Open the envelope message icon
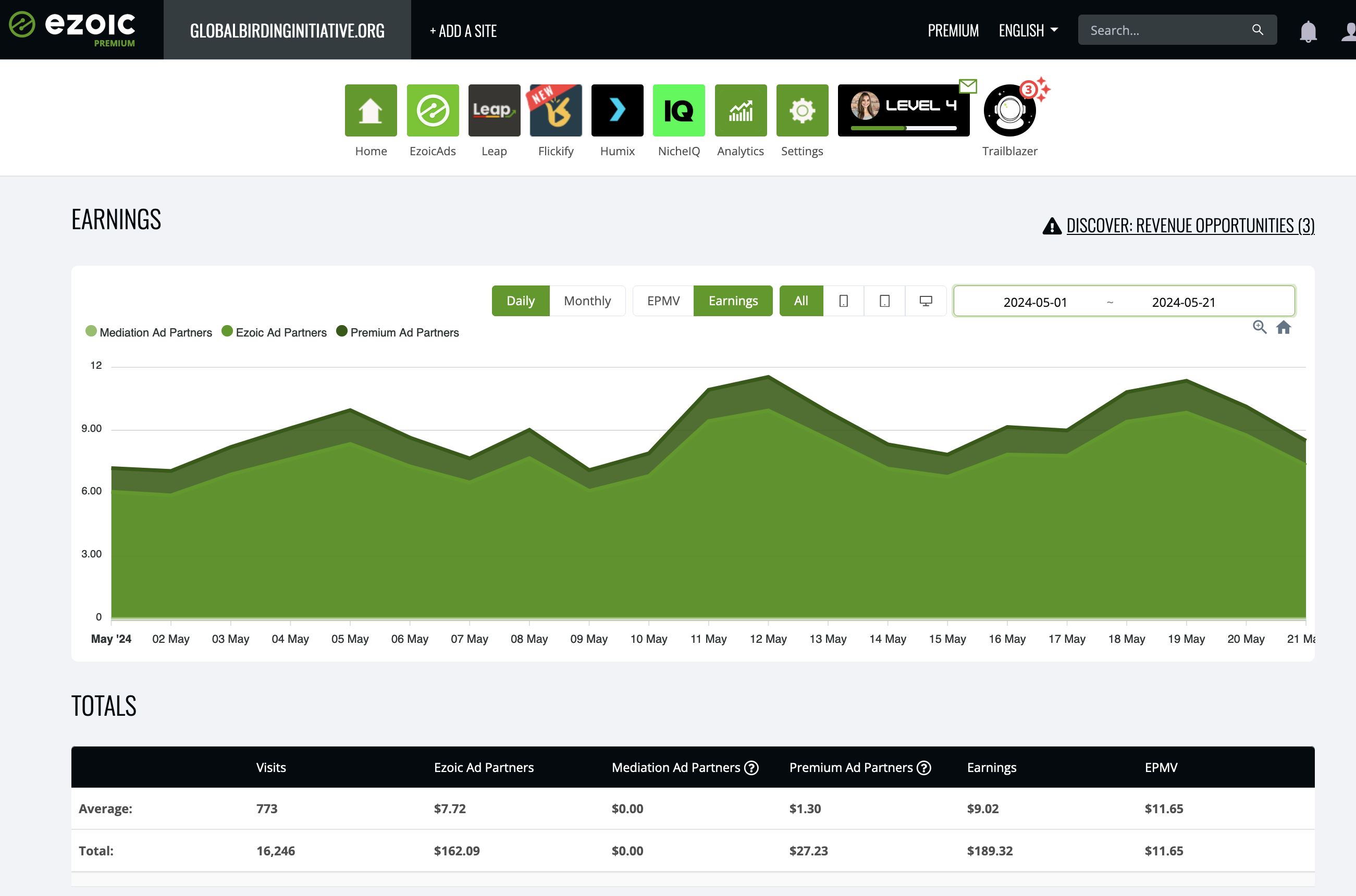The height and width of the screenshot is (896, 1356). click(x=968, y=86)
